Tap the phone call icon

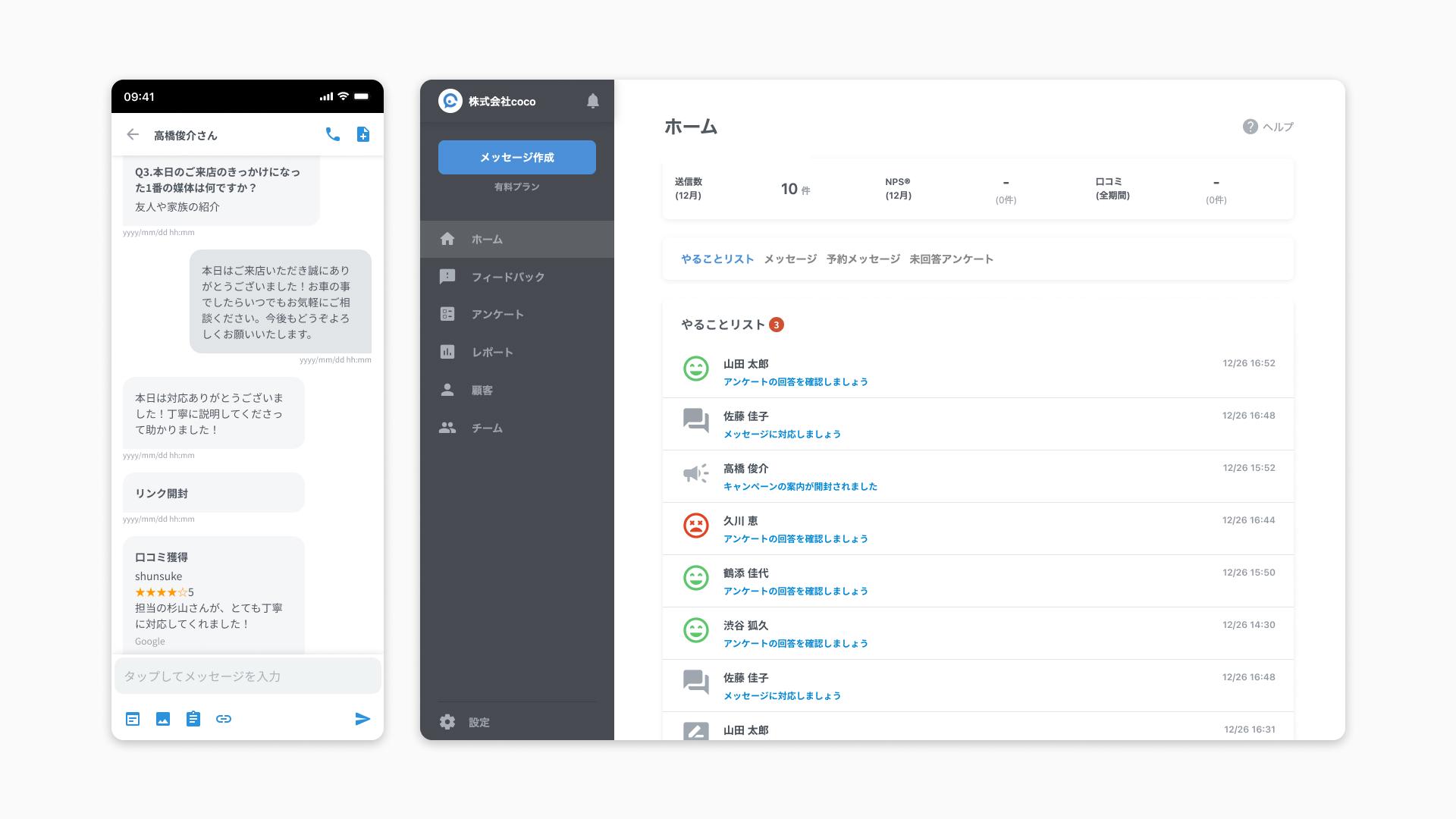tap(332, 134)
